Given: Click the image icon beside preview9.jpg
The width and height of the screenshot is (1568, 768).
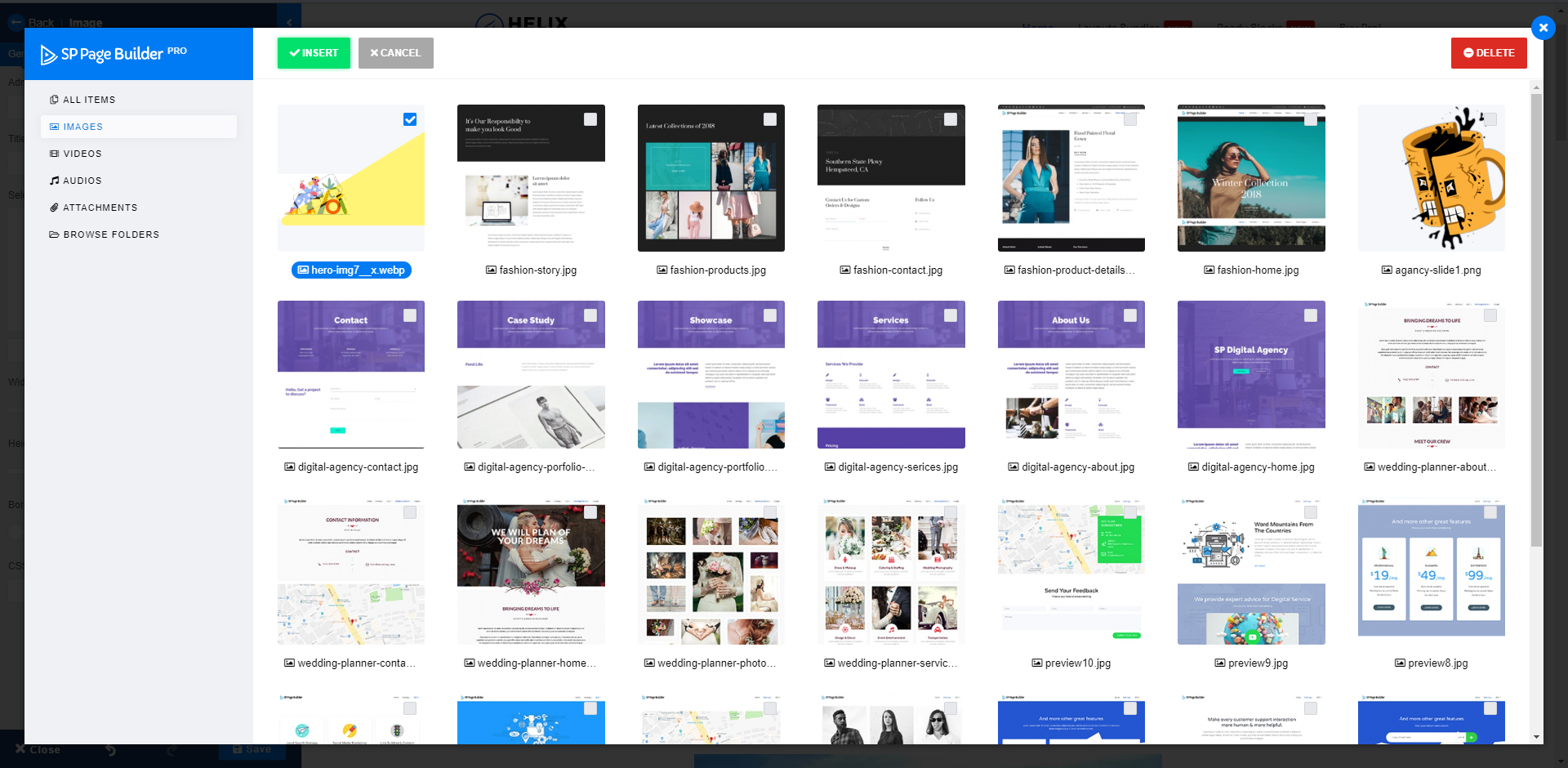Looking at the screenshot, I should click(1220, 663).
